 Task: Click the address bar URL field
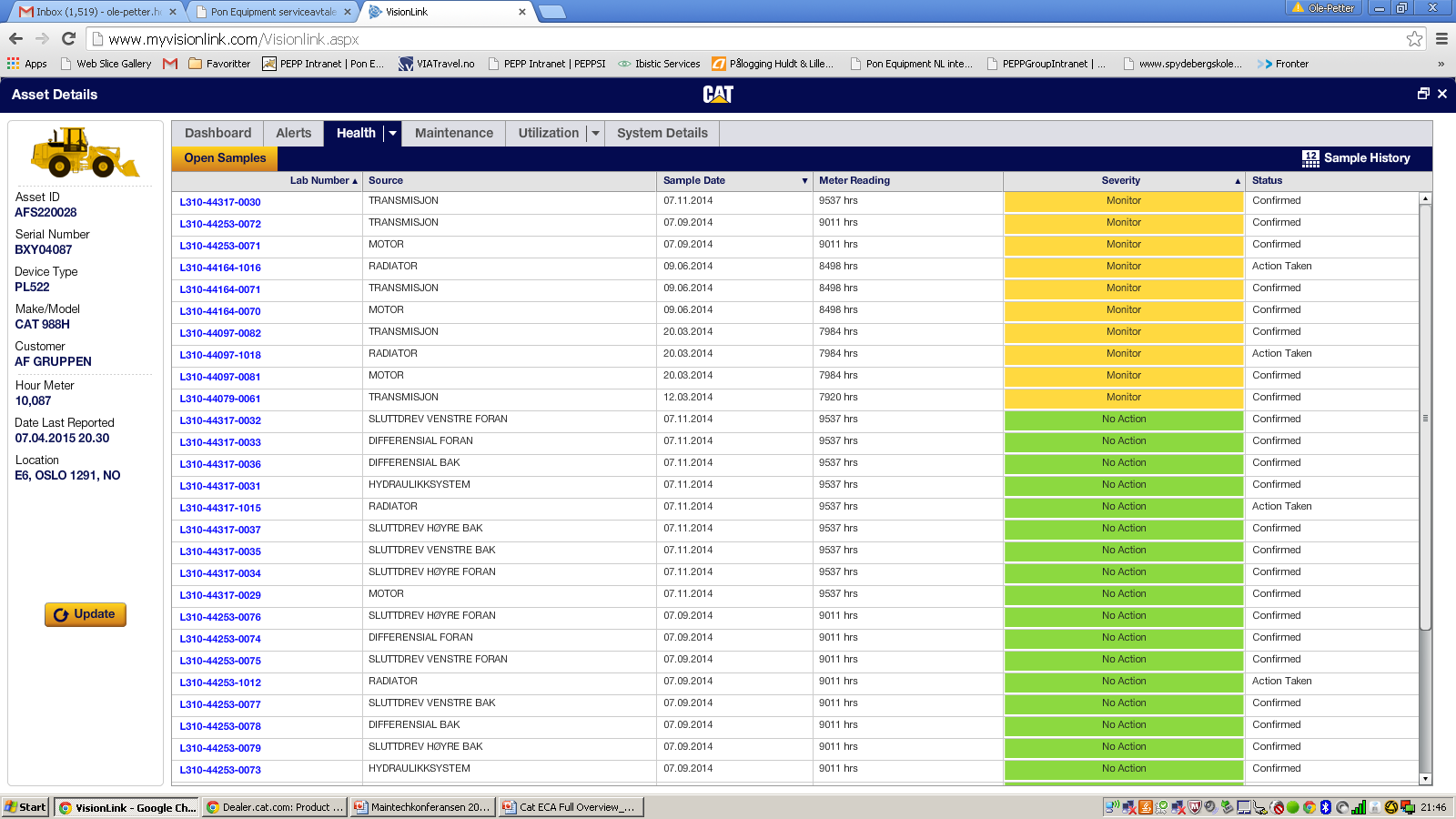point(746,39)
